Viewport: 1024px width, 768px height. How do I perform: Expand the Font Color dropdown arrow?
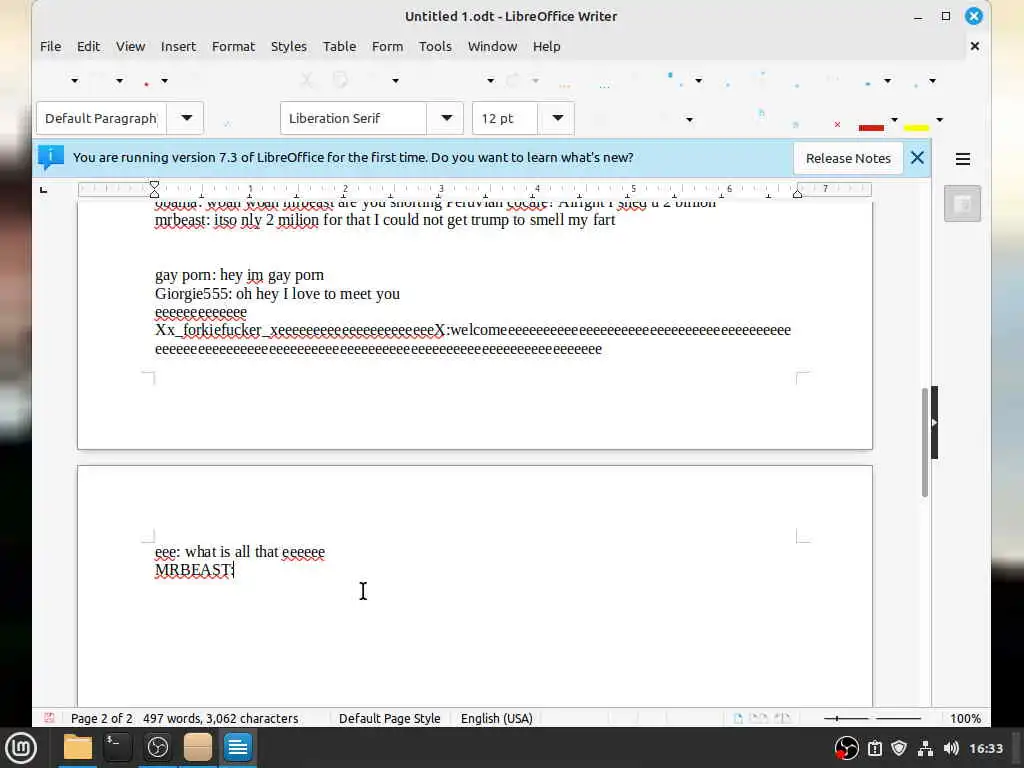tap(895, 120)
